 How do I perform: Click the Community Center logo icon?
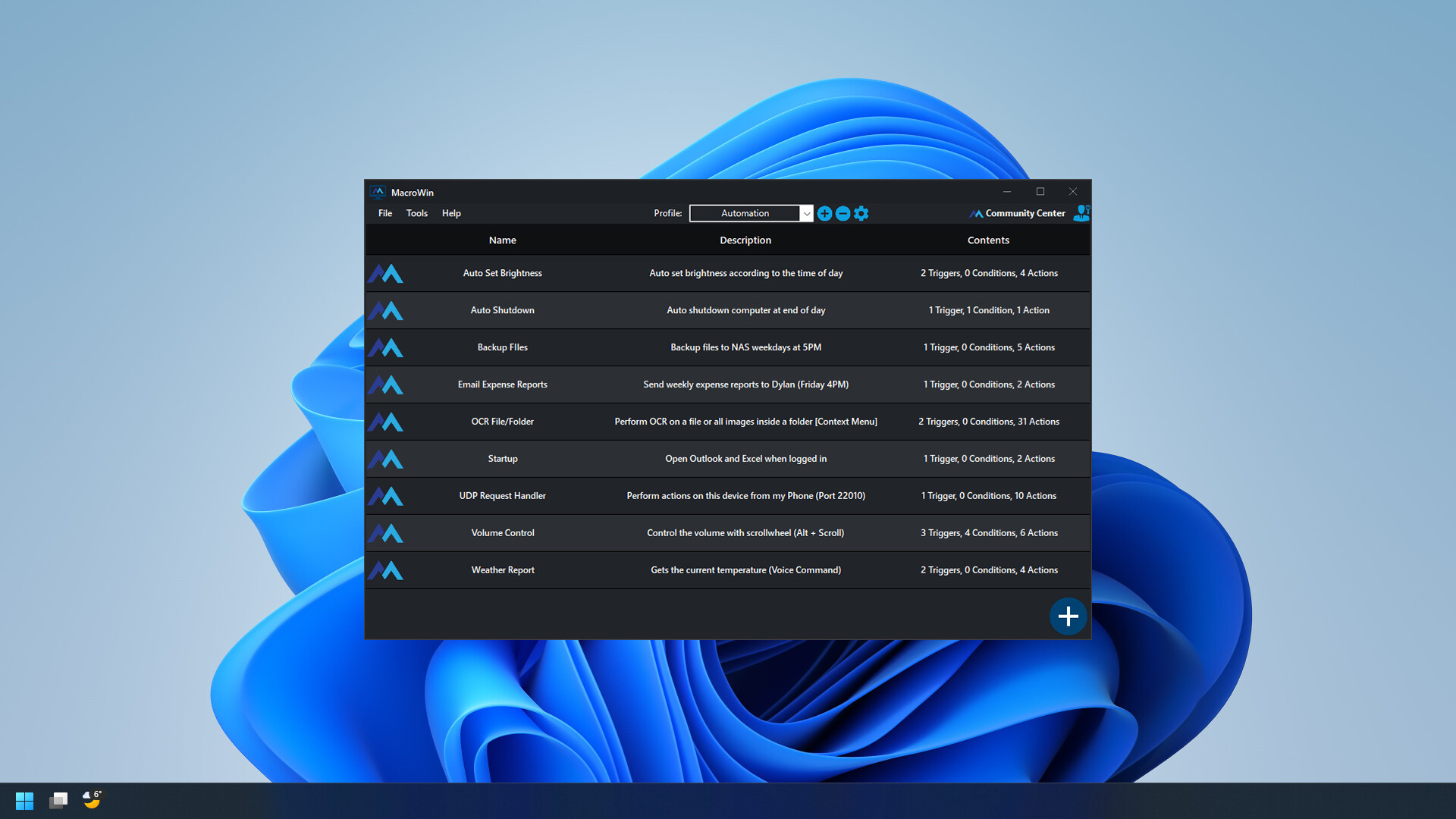click(975, 213)
